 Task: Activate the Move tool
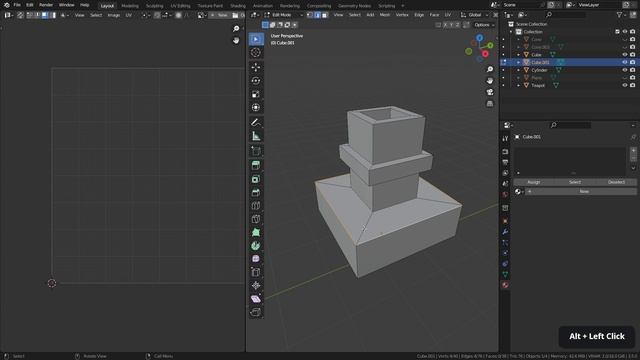coord(256,67)
